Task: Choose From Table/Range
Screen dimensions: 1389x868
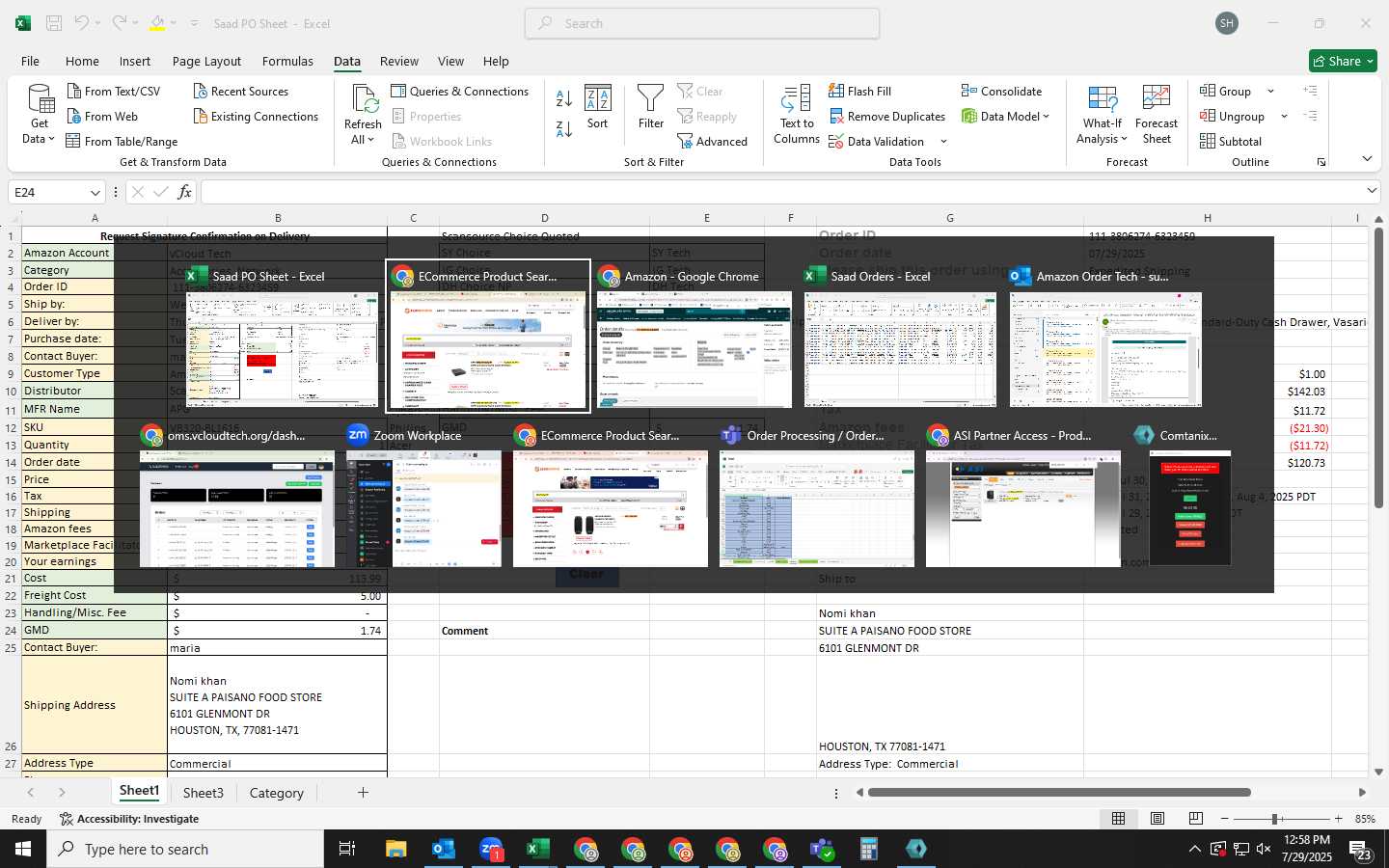Action: (122, 141)
